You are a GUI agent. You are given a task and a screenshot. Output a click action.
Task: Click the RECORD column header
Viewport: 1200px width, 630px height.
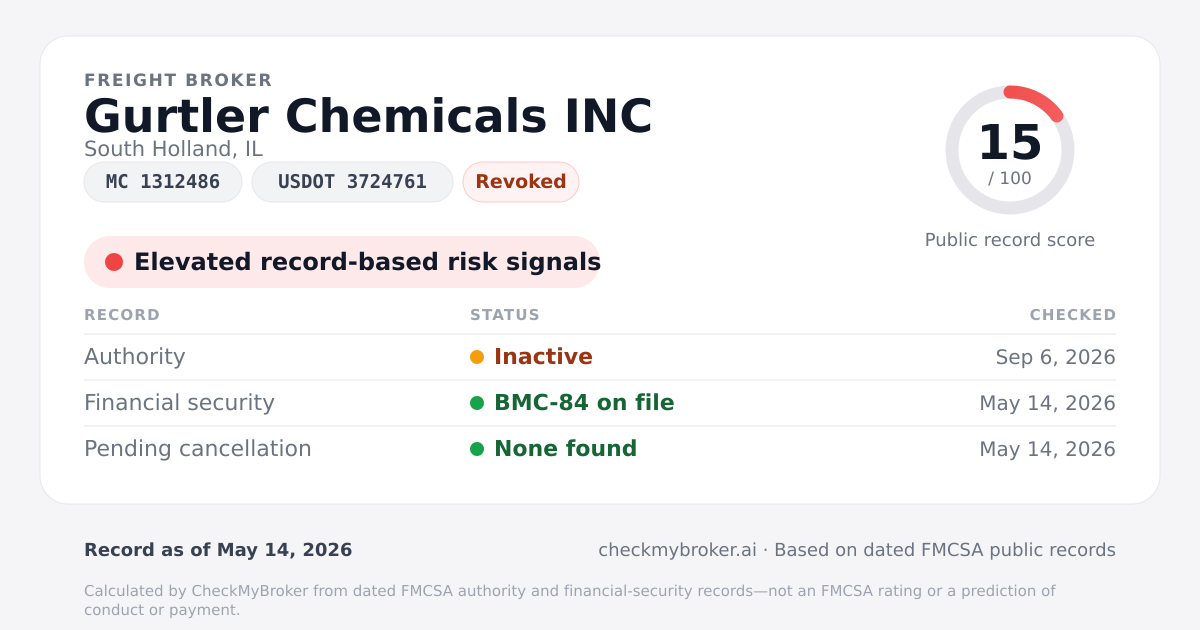[122, 315]
